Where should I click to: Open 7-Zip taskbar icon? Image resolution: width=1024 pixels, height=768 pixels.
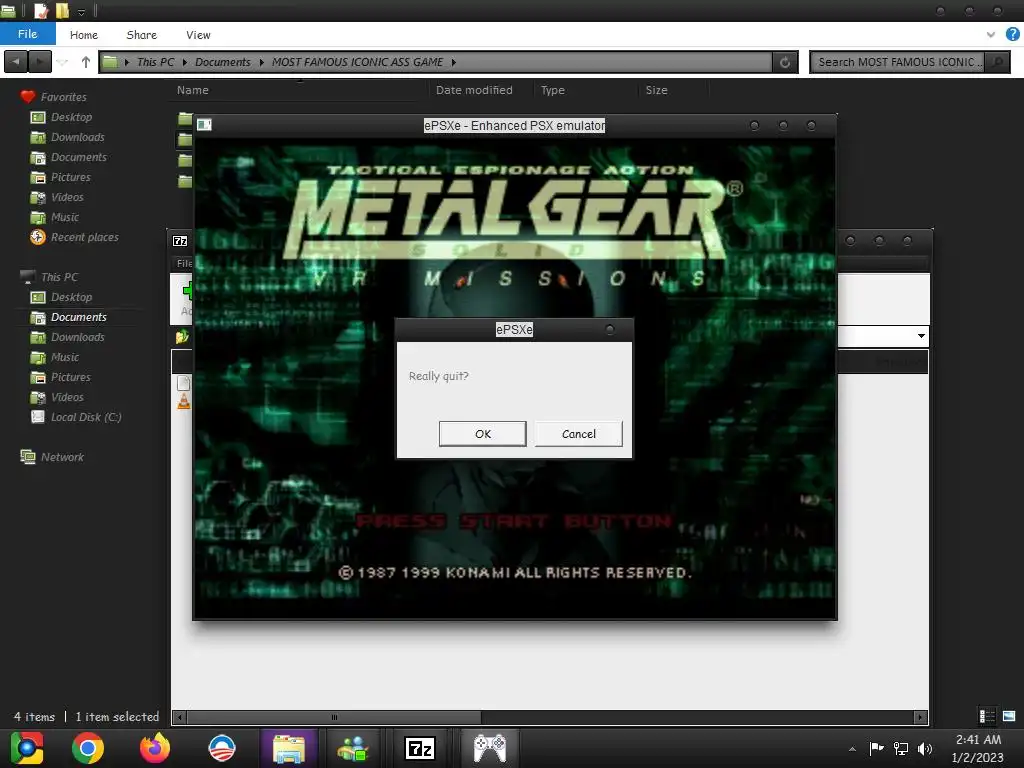[x=419, y=748]
